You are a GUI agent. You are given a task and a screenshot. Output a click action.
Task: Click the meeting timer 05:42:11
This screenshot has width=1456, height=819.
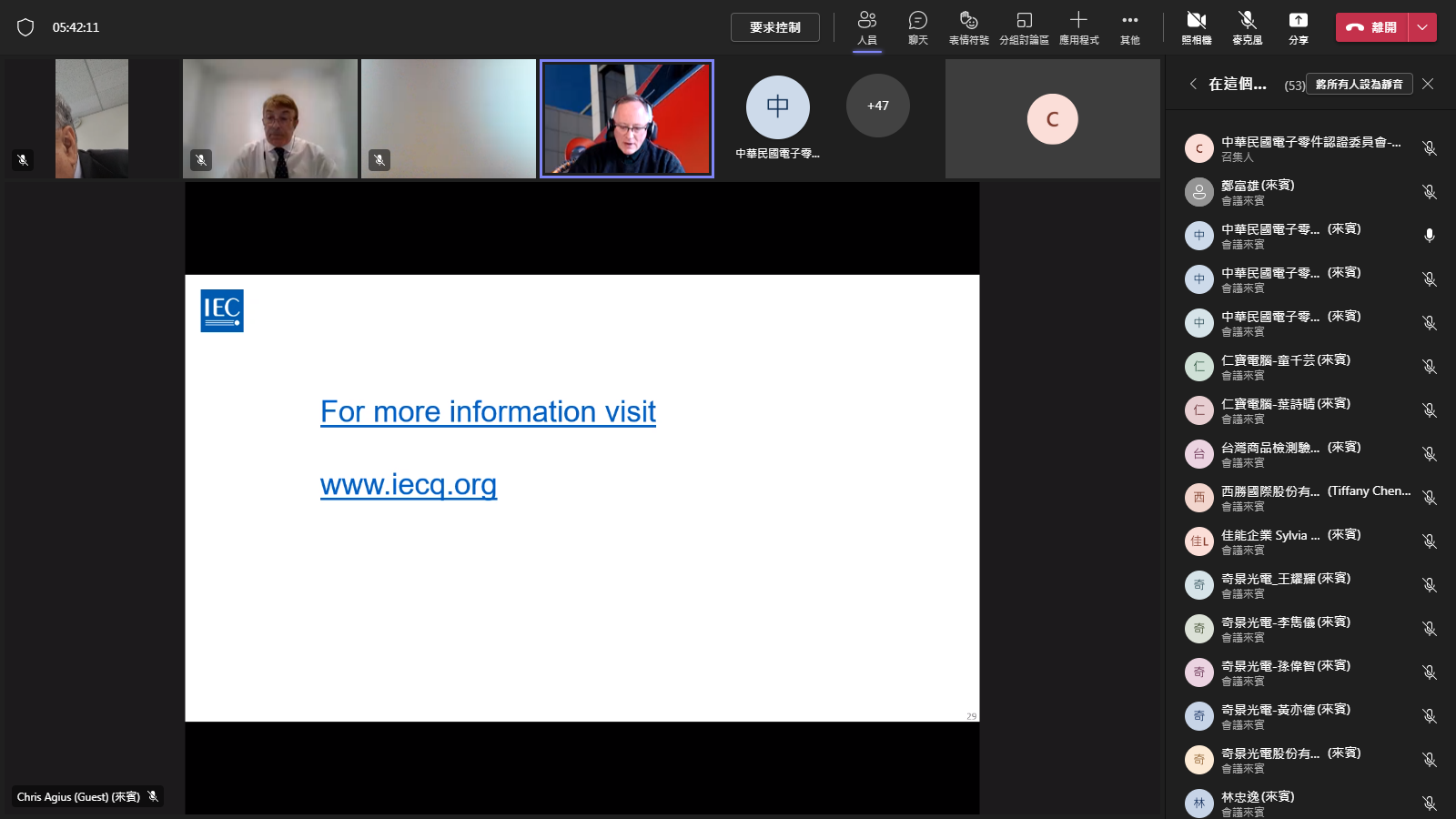pyautogui.click(x=76, y=27)
